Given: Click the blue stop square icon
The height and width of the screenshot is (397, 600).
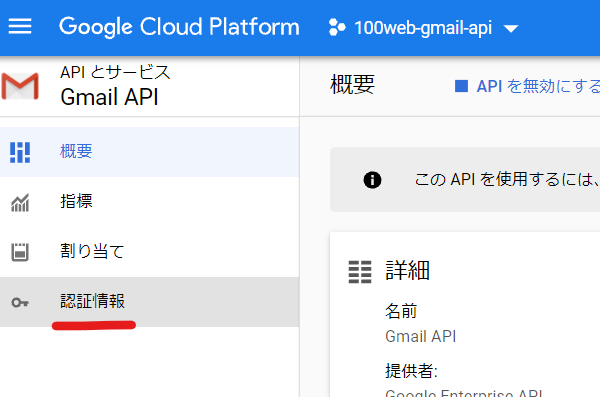Looking at the screenshot, I should click(x=461, y=86).
